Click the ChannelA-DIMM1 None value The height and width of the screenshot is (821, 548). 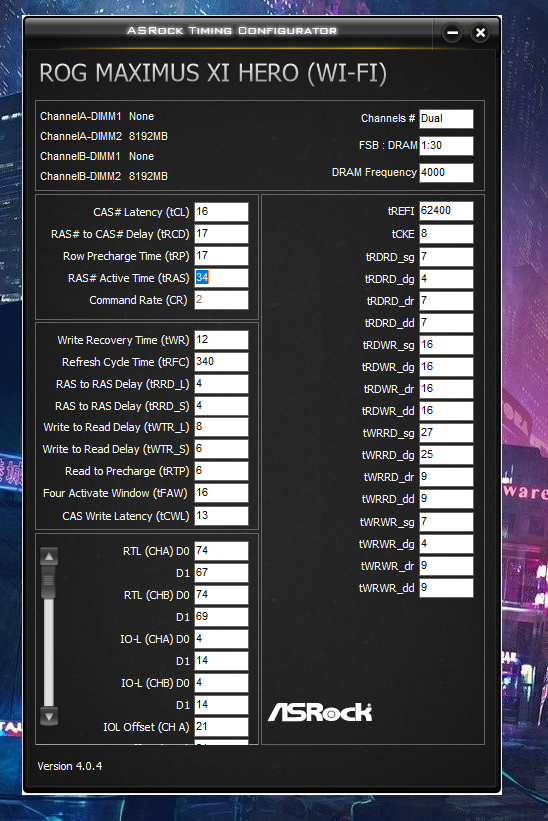pos(141,116)
